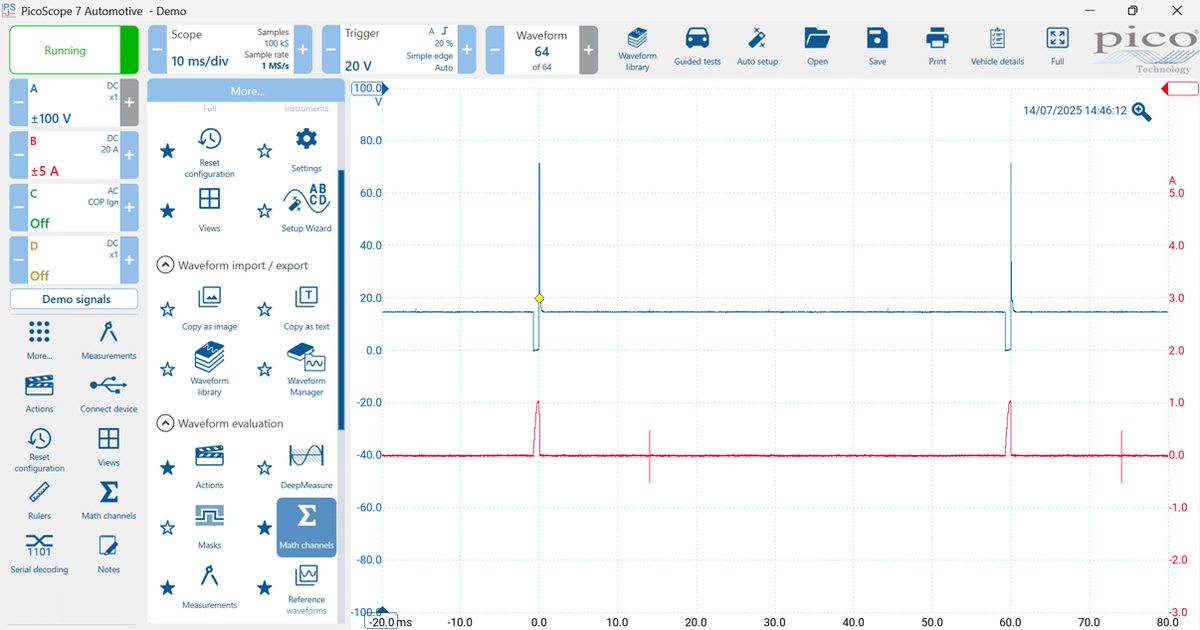The image size is (1200, 630).
Task: Click Copy as text
Action: 306,308
